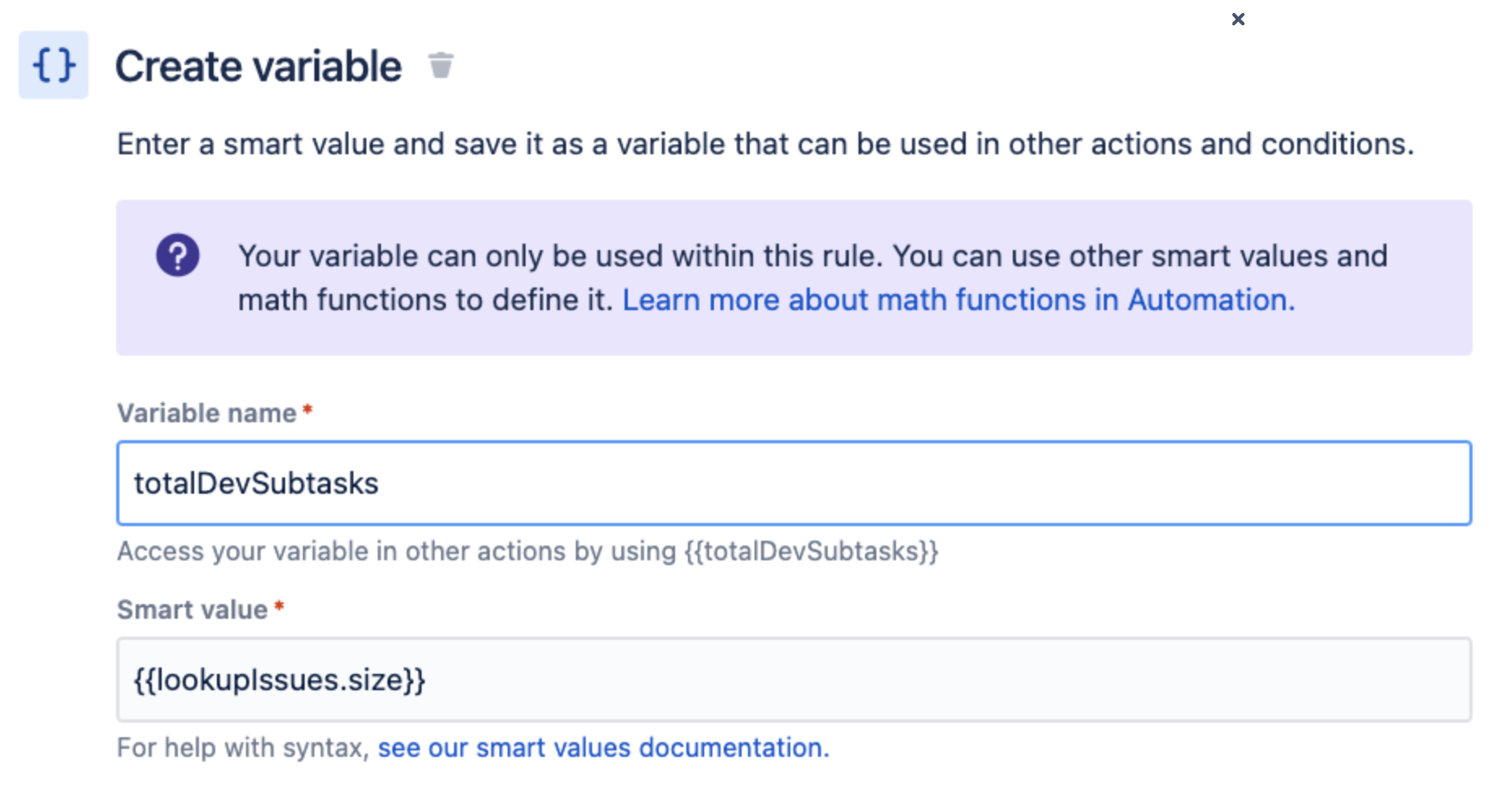
Task: Open the smart values documentation link
Action: [603, 747]
